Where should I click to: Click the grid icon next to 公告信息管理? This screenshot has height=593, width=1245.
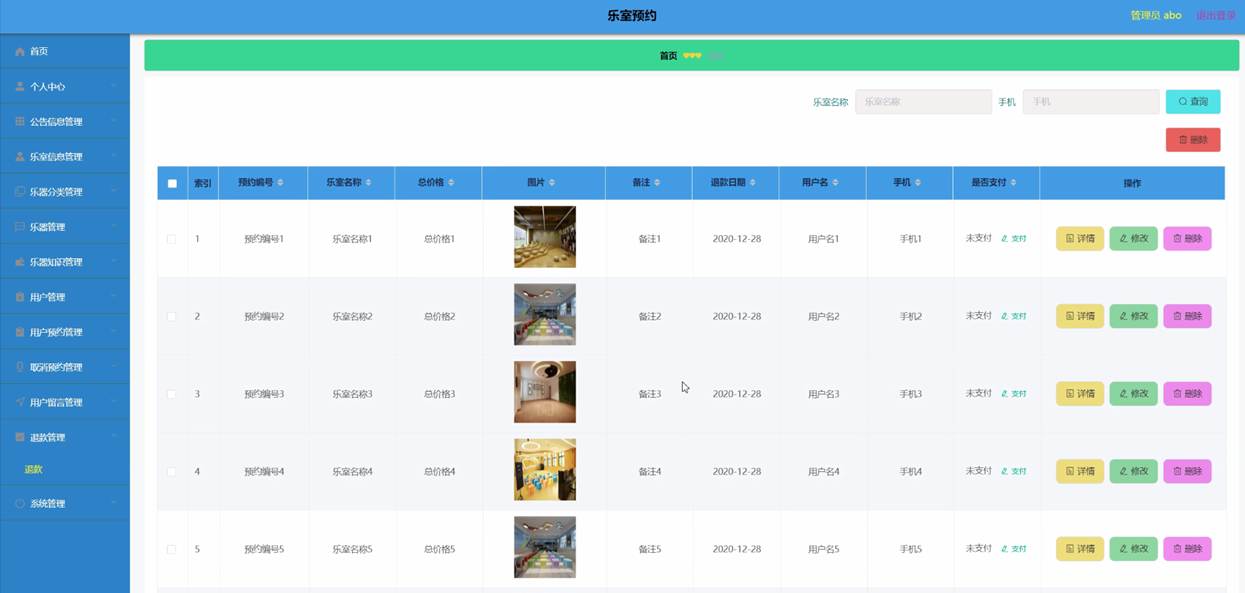pyautogui.click(x=20, y=121)
